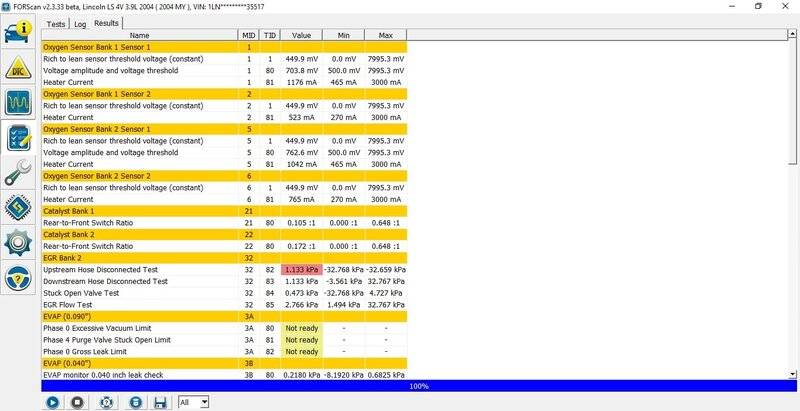Viewport: 800px width, 411px height.
Task: Select the Upstream Hose Disconnected Test row
Action: click(139, 270)
